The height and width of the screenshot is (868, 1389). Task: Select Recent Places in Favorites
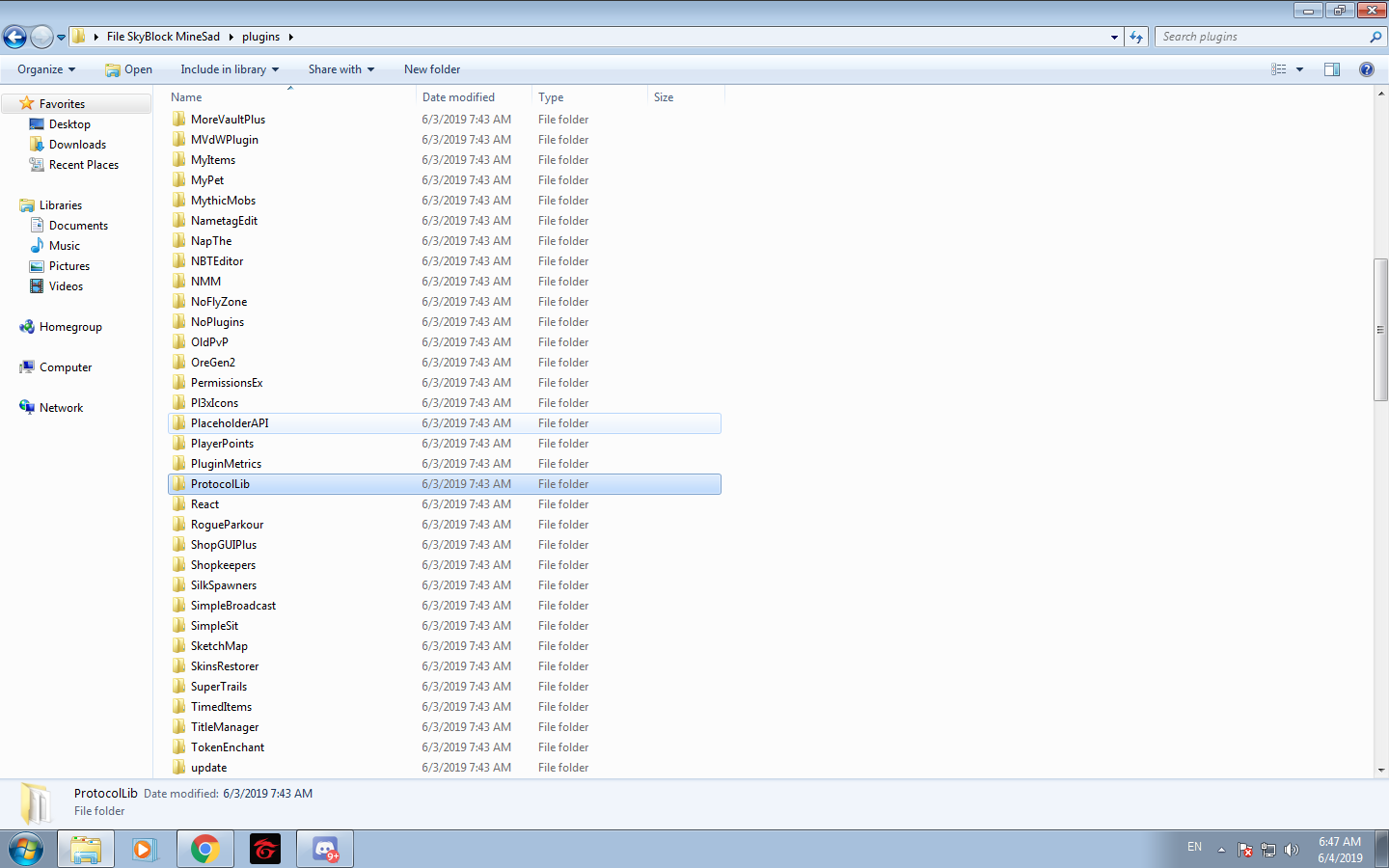pos(84,165)
